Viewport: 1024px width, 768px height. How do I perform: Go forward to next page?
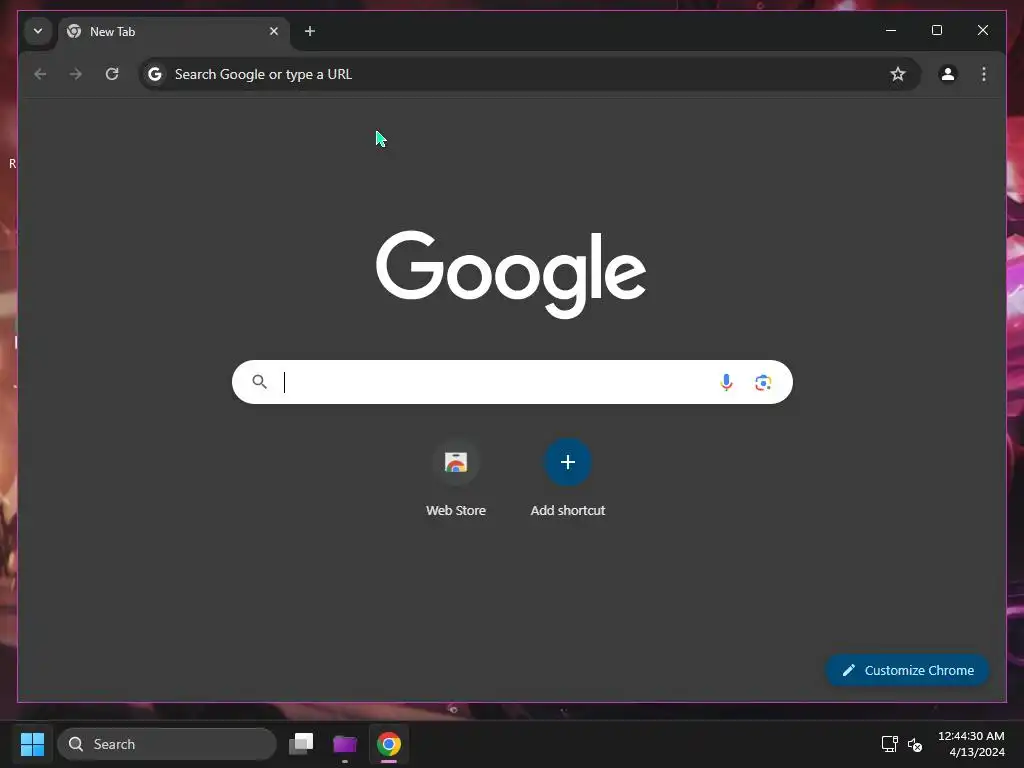click(76, 74)
